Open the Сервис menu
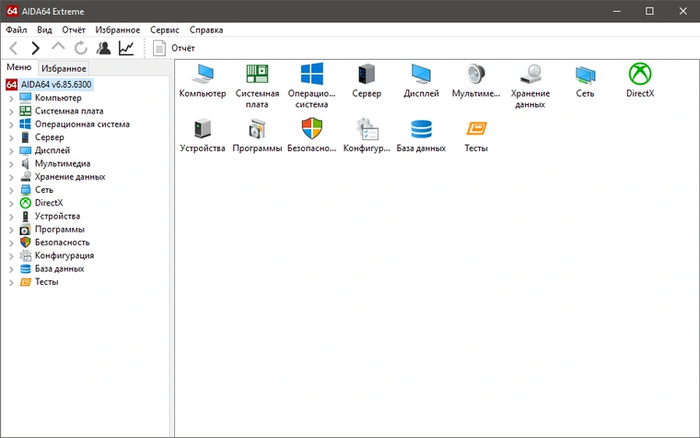This screenshot has height=438, width=700. (165, 30)
